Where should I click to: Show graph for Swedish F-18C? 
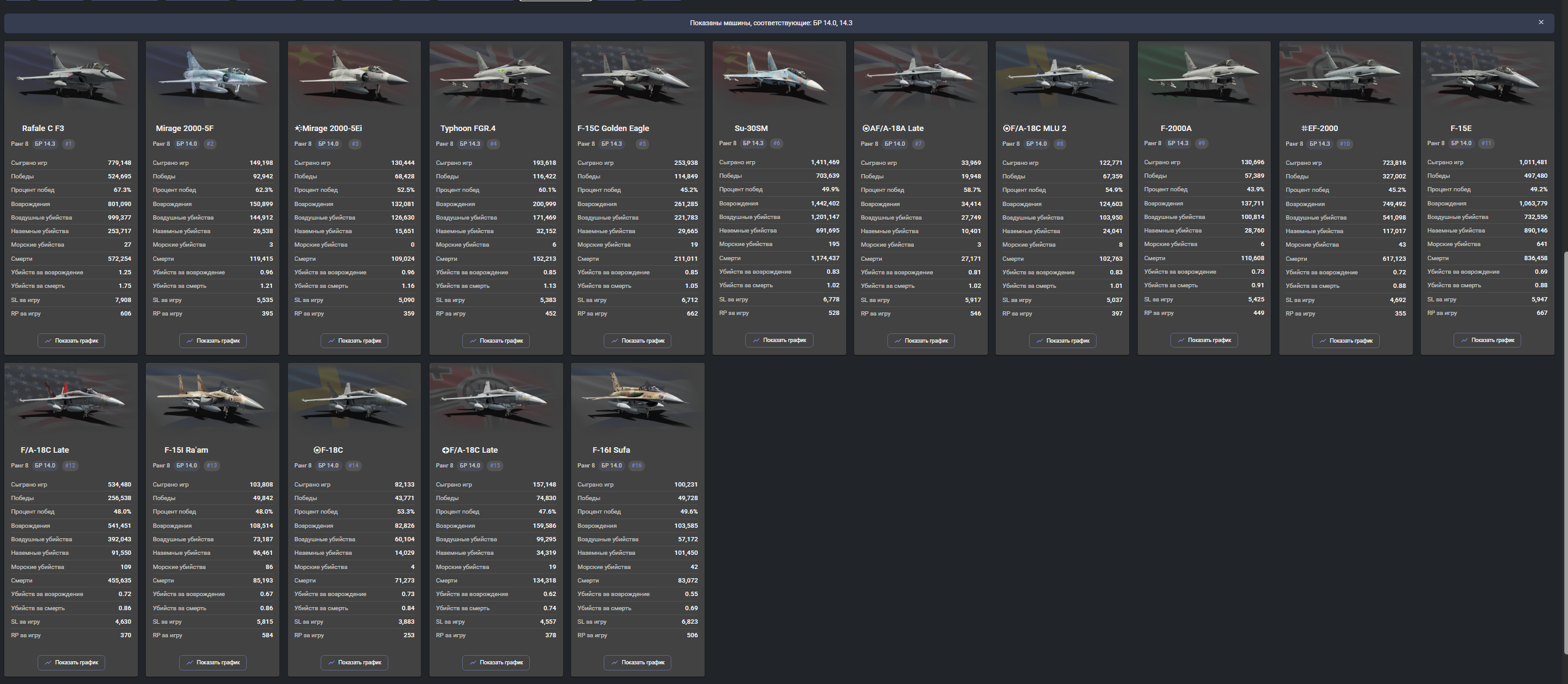(354, 662)
